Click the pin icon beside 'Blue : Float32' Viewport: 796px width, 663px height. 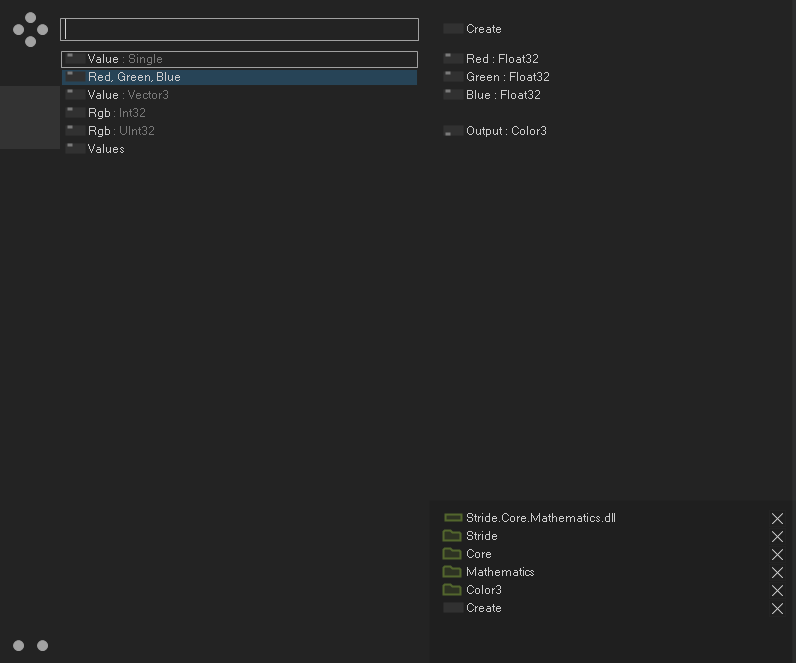(453, 95)
